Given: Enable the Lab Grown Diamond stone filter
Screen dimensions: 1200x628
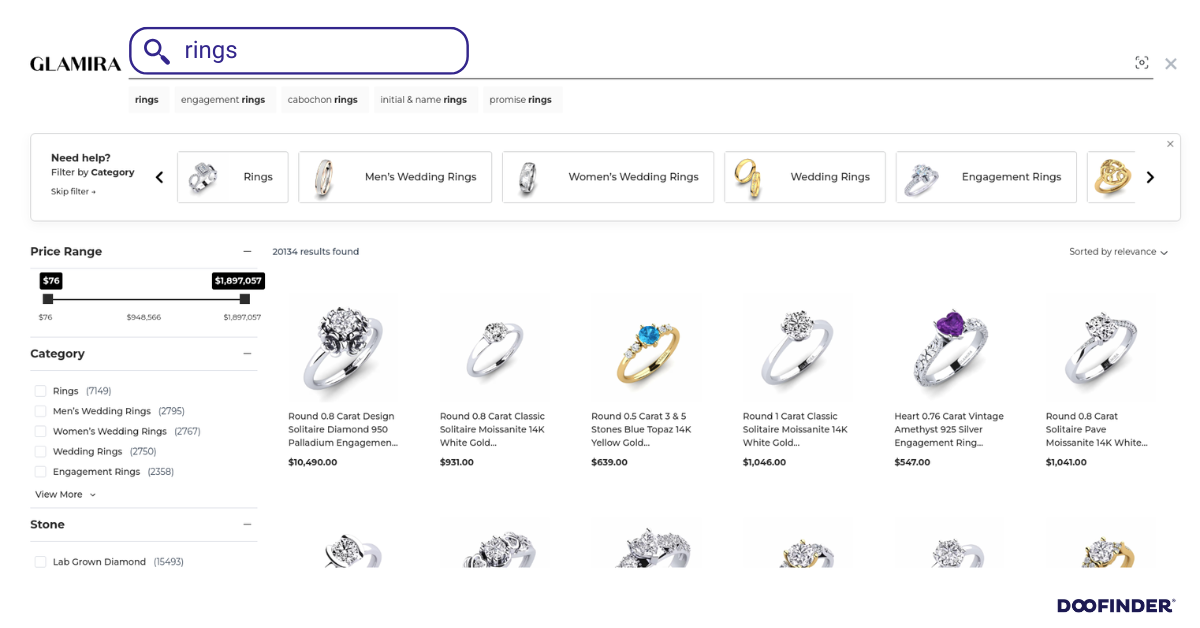Looking at the screenshot, I should tap(40, 561).
